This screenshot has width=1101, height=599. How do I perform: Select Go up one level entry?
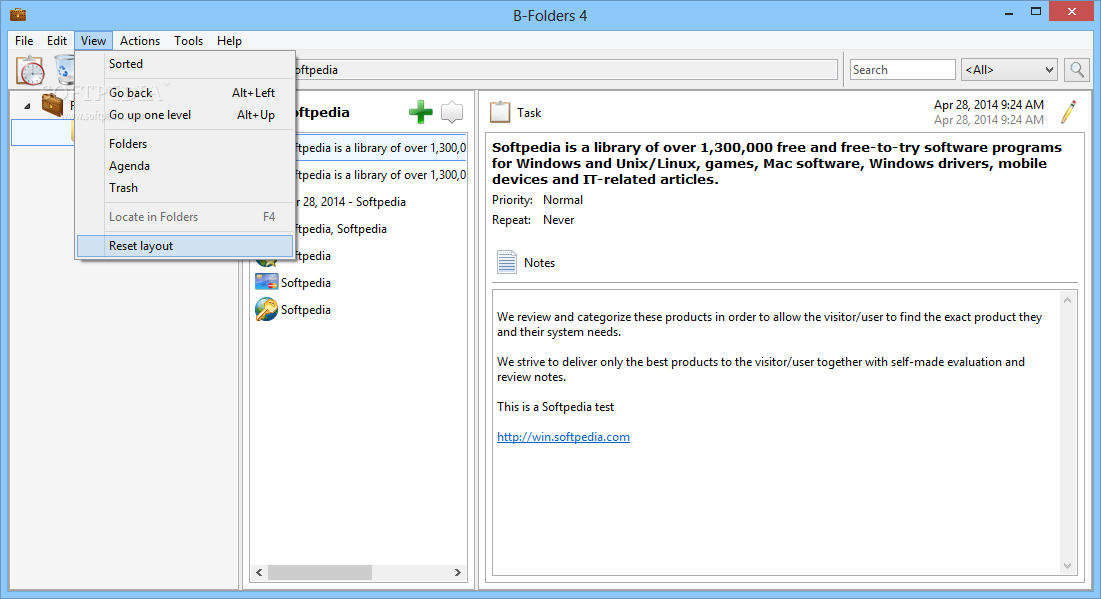[x=185, y=114]
